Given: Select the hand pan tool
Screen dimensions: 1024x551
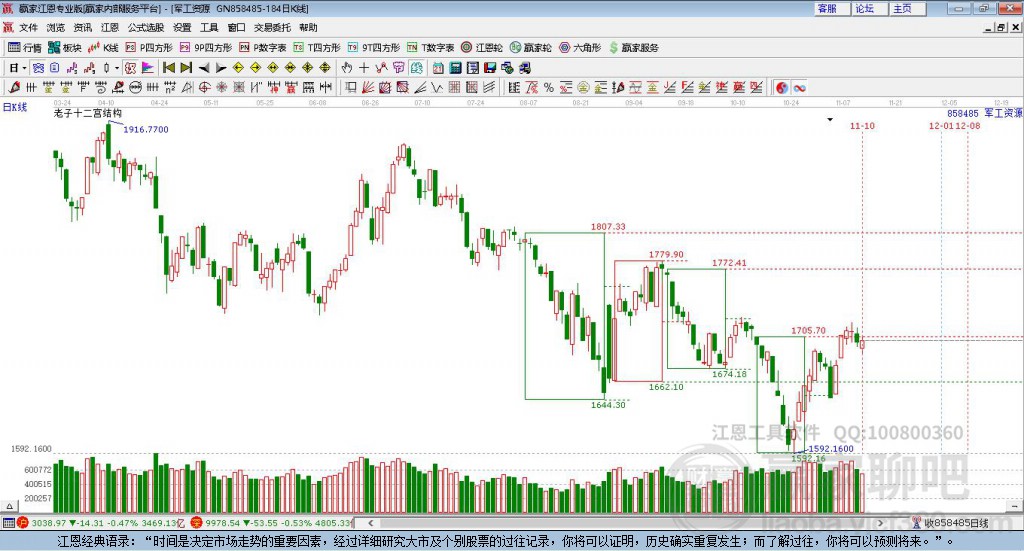Looking at the screenshot, I should click(346, 68).
